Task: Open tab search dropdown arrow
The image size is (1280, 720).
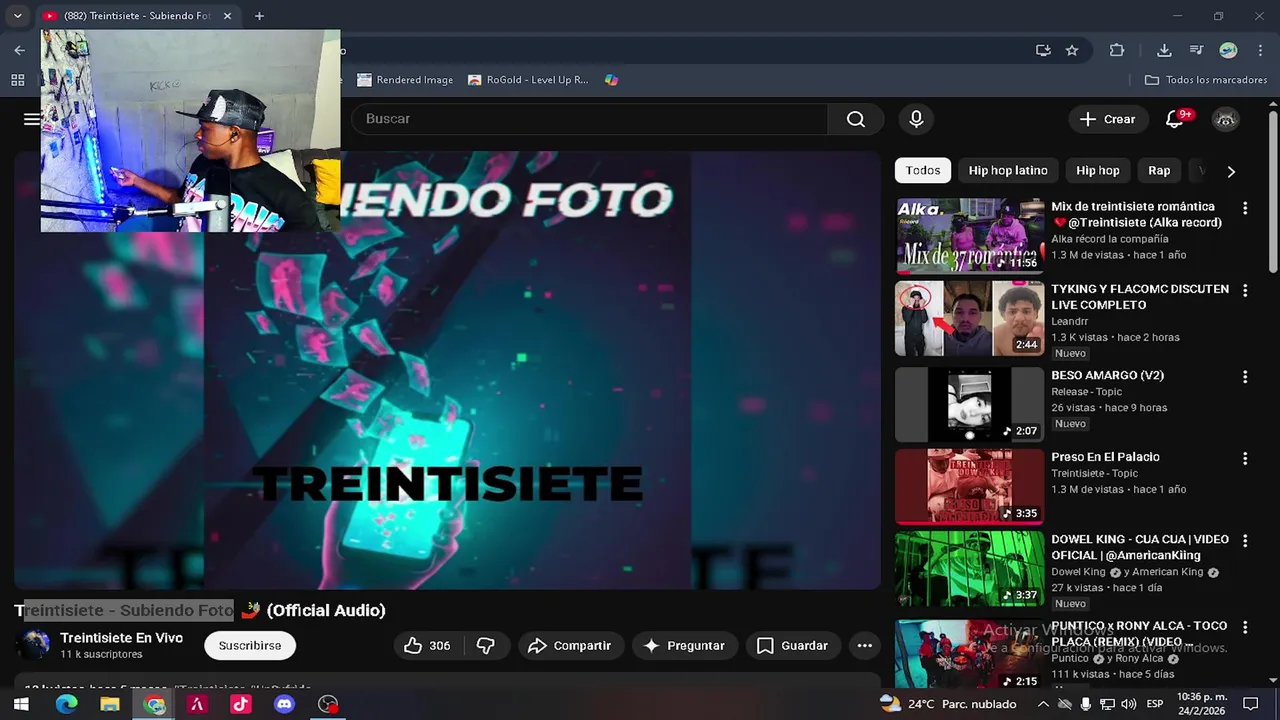Action: [17, 16]
